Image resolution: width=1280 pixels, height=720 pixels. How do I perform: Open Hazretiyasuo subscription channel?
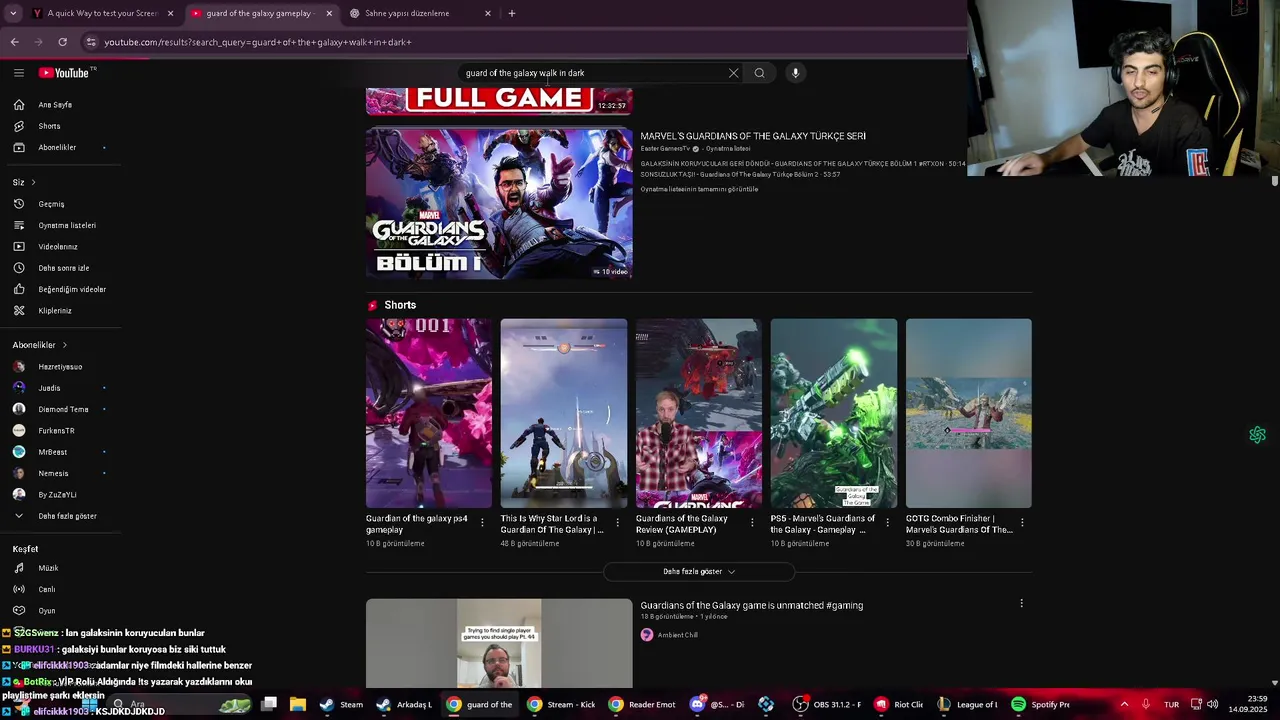pos(60,367)
